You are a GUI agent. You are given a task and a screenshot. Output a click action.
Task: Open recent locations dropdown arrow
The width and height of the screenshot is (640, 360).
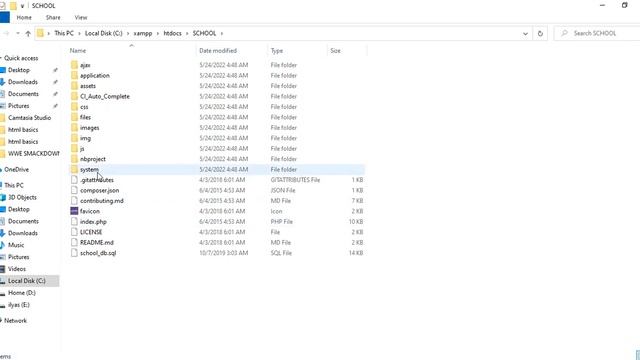[18, 33]
